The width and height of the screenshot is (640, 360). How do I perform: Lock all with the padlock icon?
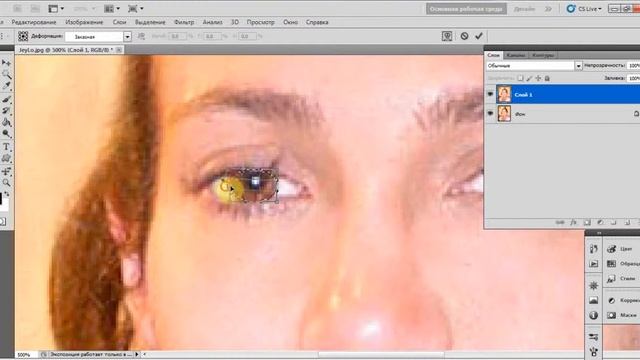[547, 78]
